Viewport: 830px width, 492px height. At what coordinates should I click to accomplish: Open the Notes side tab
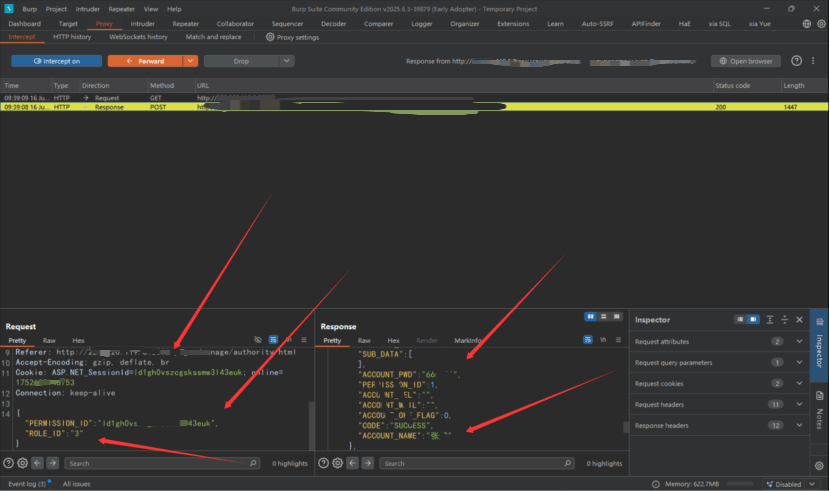819,410
